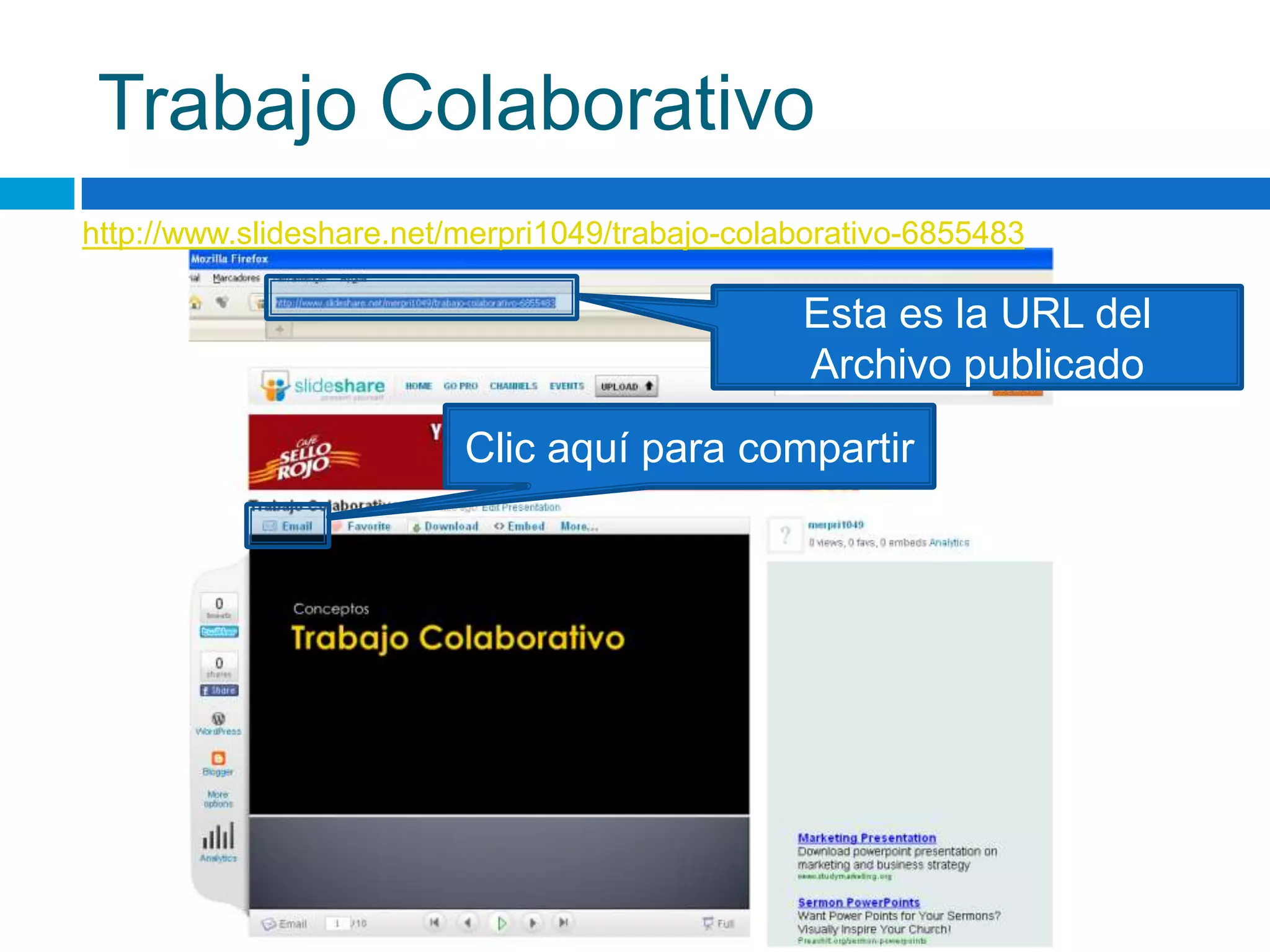Viewport: 1270px width, 952px height.
Task: Go to previous slide in player
Action: (468, 923)
